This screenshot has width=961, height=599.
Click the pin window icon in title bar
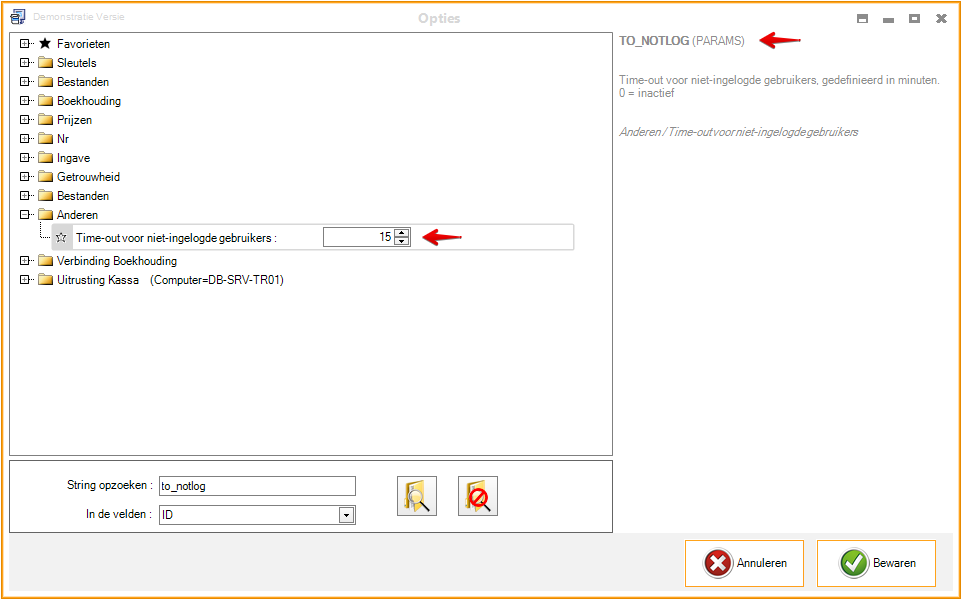862,18
